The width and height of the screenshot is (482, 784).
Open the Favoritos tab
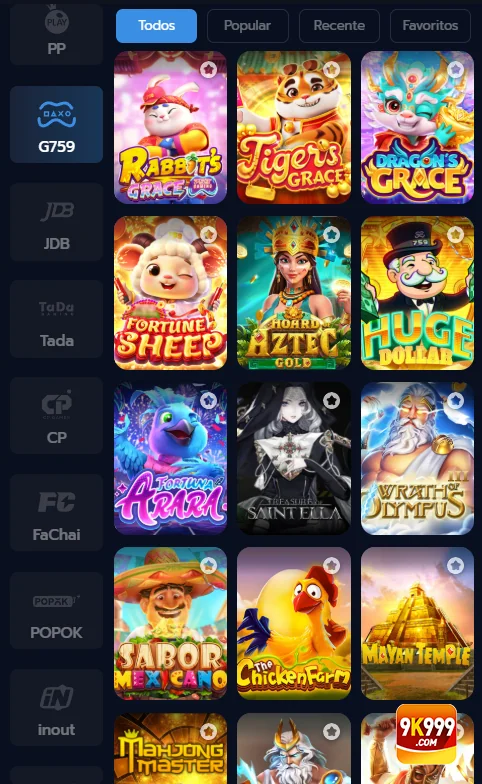pos(430,26)
